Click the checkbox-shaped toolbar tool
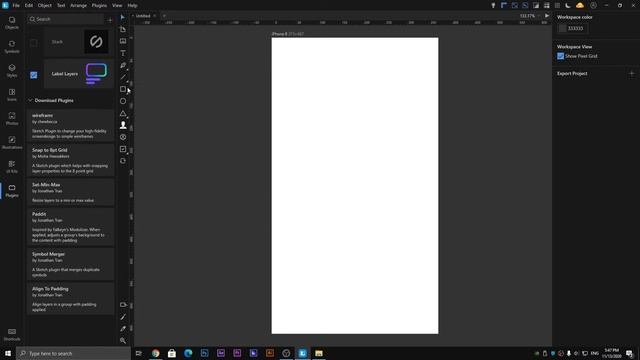 click(123, 149)
